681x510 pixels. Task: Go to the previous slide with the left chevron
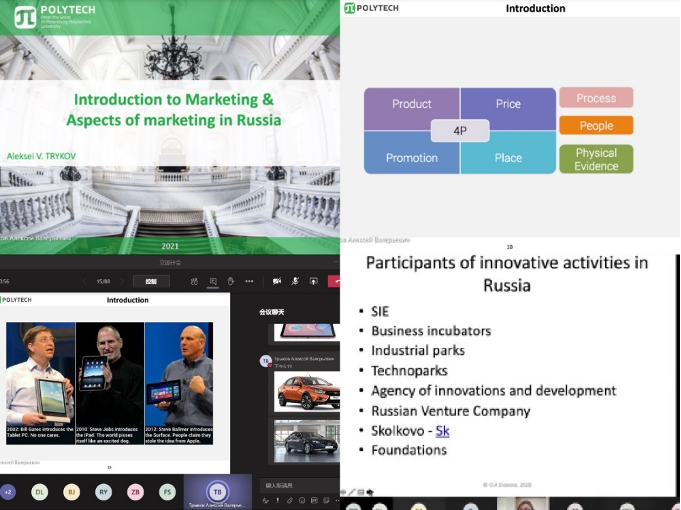[x=84, y=281]
